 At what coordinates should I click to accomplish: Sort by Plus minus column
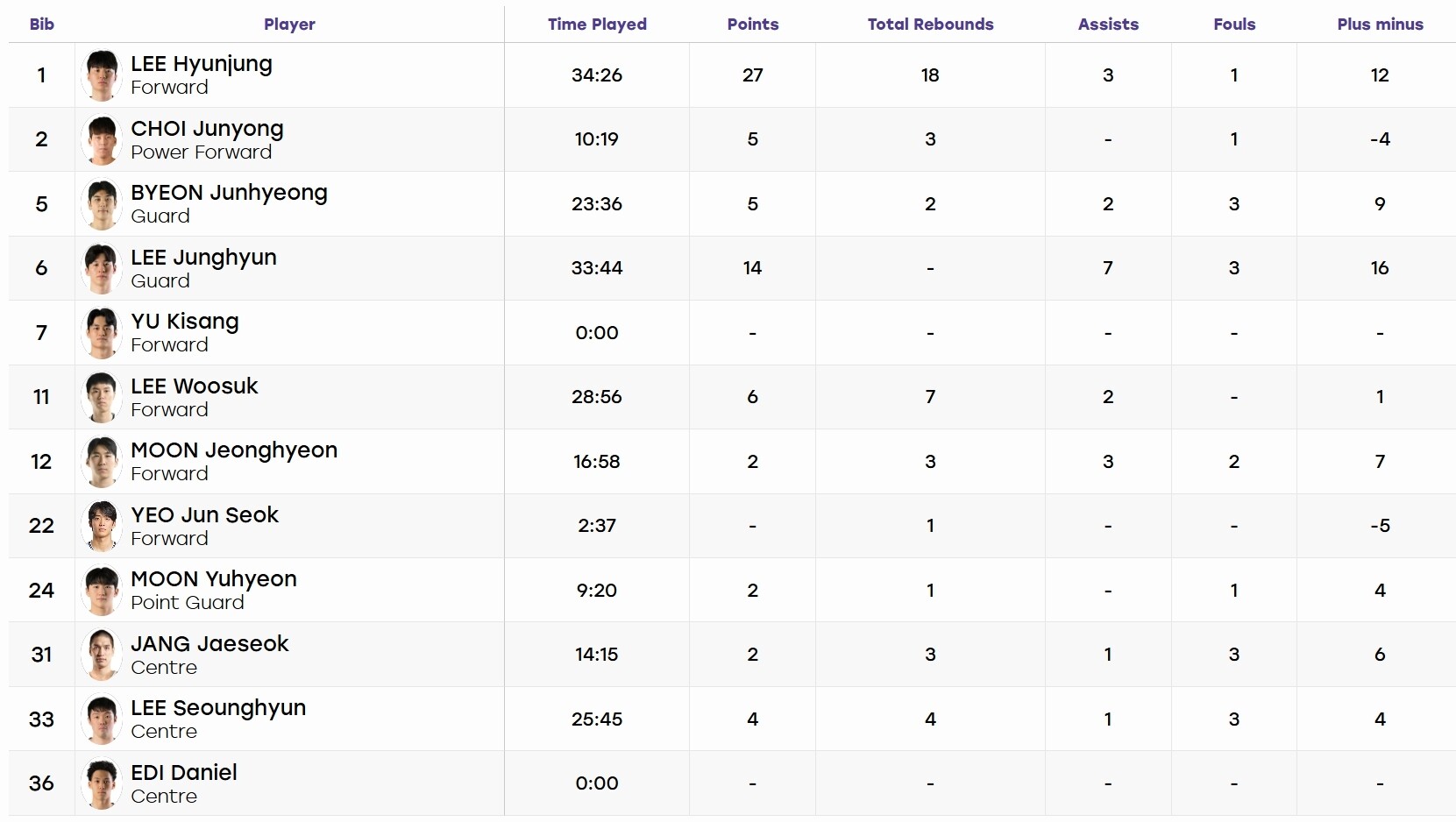click(1380, 25)
